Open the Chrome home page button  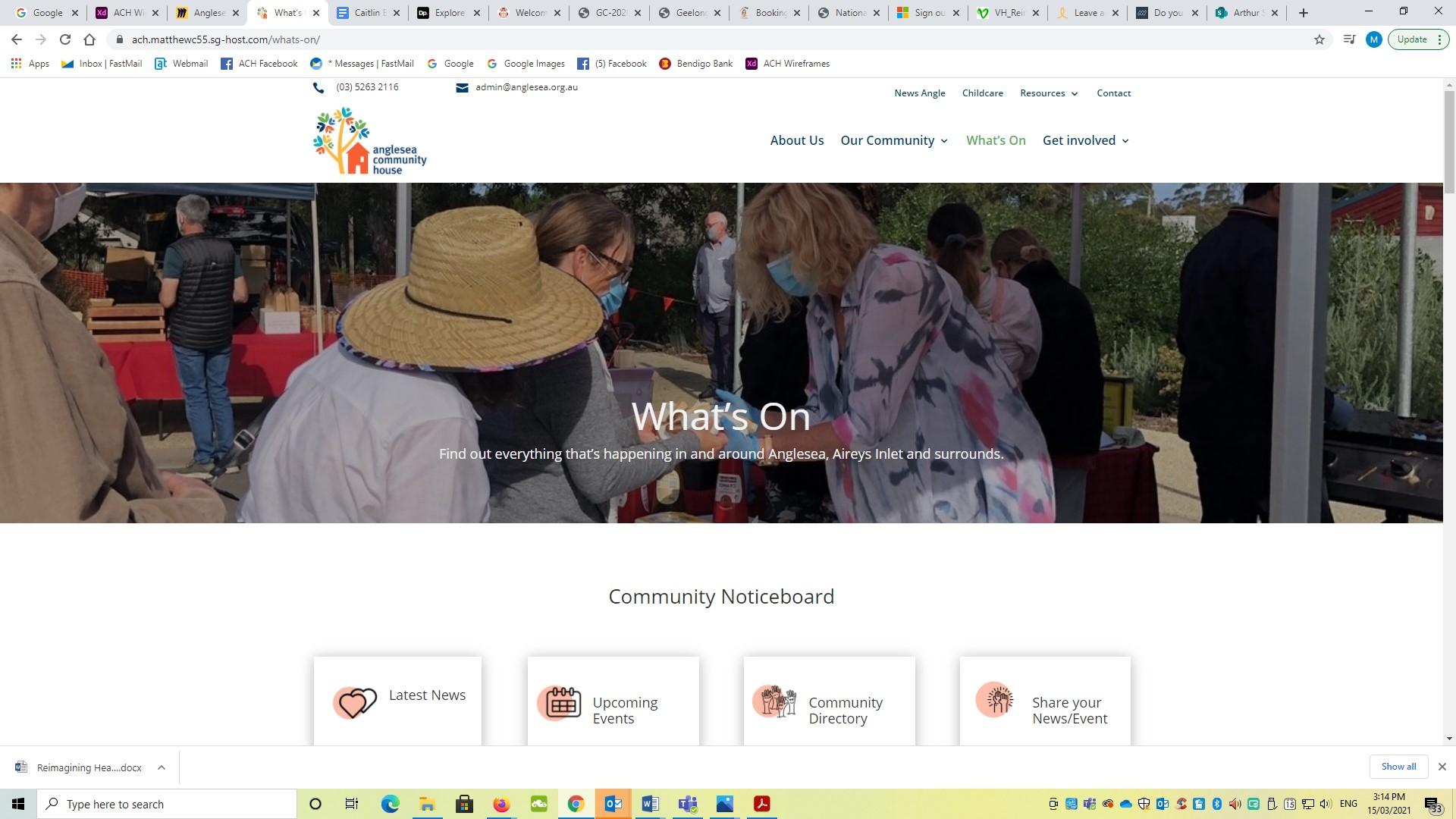[89, 39]
